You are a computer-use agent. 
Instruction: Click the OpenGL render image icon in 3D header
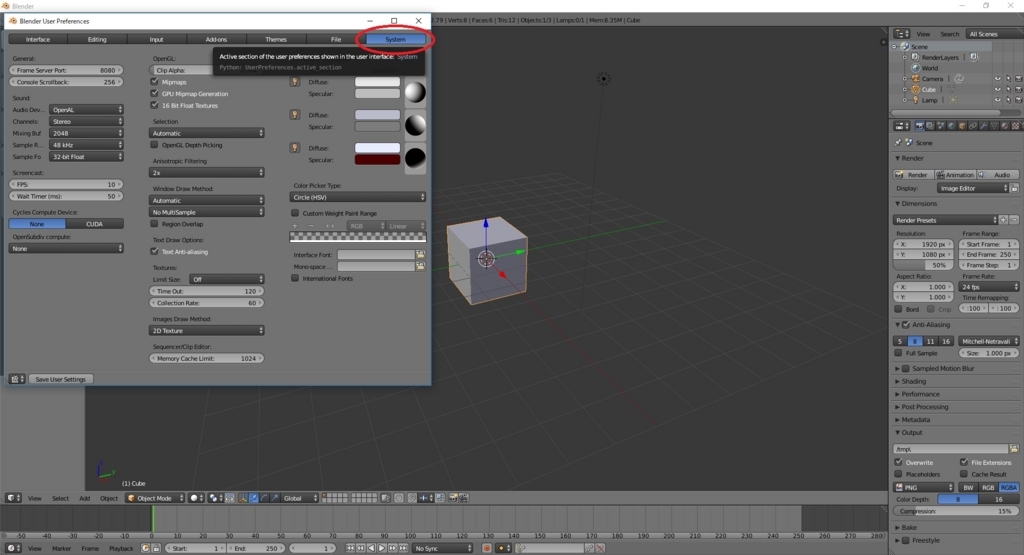tap(453, 498)
